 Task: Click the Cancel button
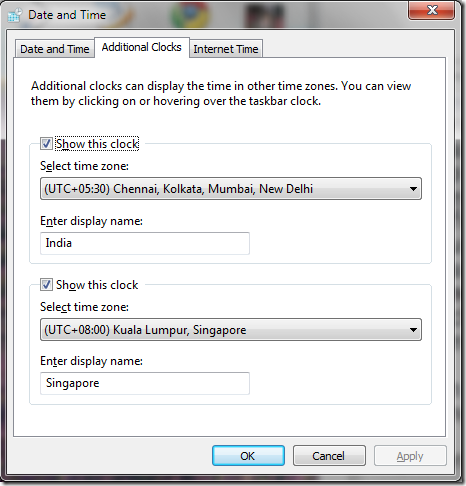pyautogui.click(x=329, y=456)
